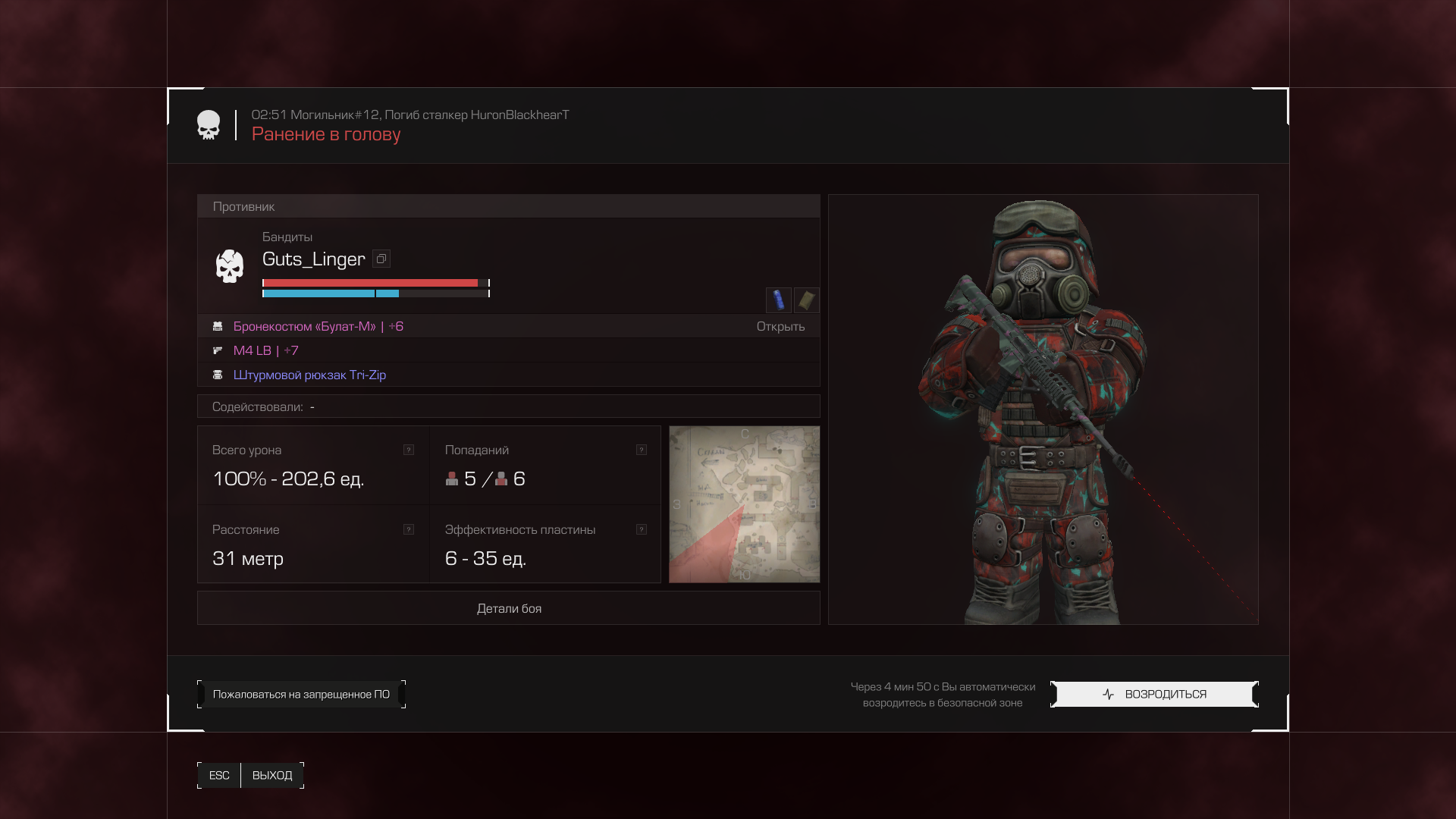Click the help icon for Расстояние
Viewport: 1456px width, 819px height.
point(409,529)
